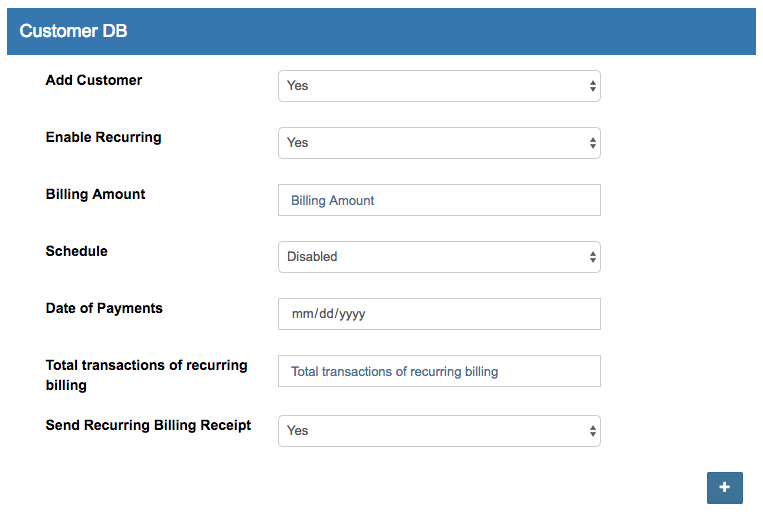Focus the Billing Amount input field
The image size is (763, 514).
click(x=439, y=200)
